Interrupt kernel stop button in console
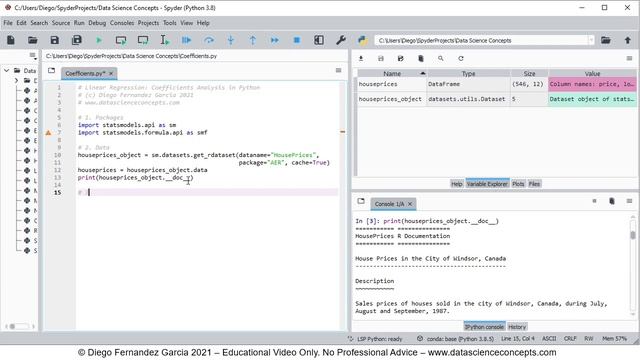Screen dimensions: 640x360 (594, 201)
